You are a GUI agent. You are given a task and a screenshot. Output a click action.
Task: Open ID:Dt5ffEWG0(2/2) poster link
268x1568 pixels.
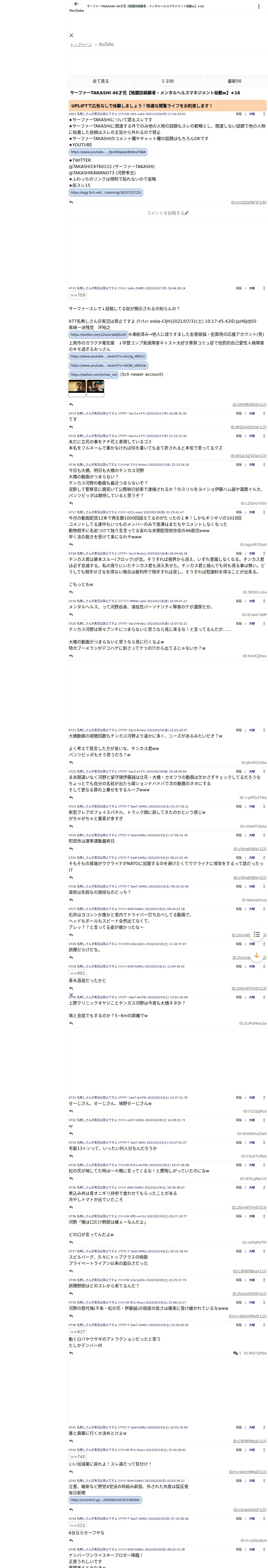tap(249, 404)
